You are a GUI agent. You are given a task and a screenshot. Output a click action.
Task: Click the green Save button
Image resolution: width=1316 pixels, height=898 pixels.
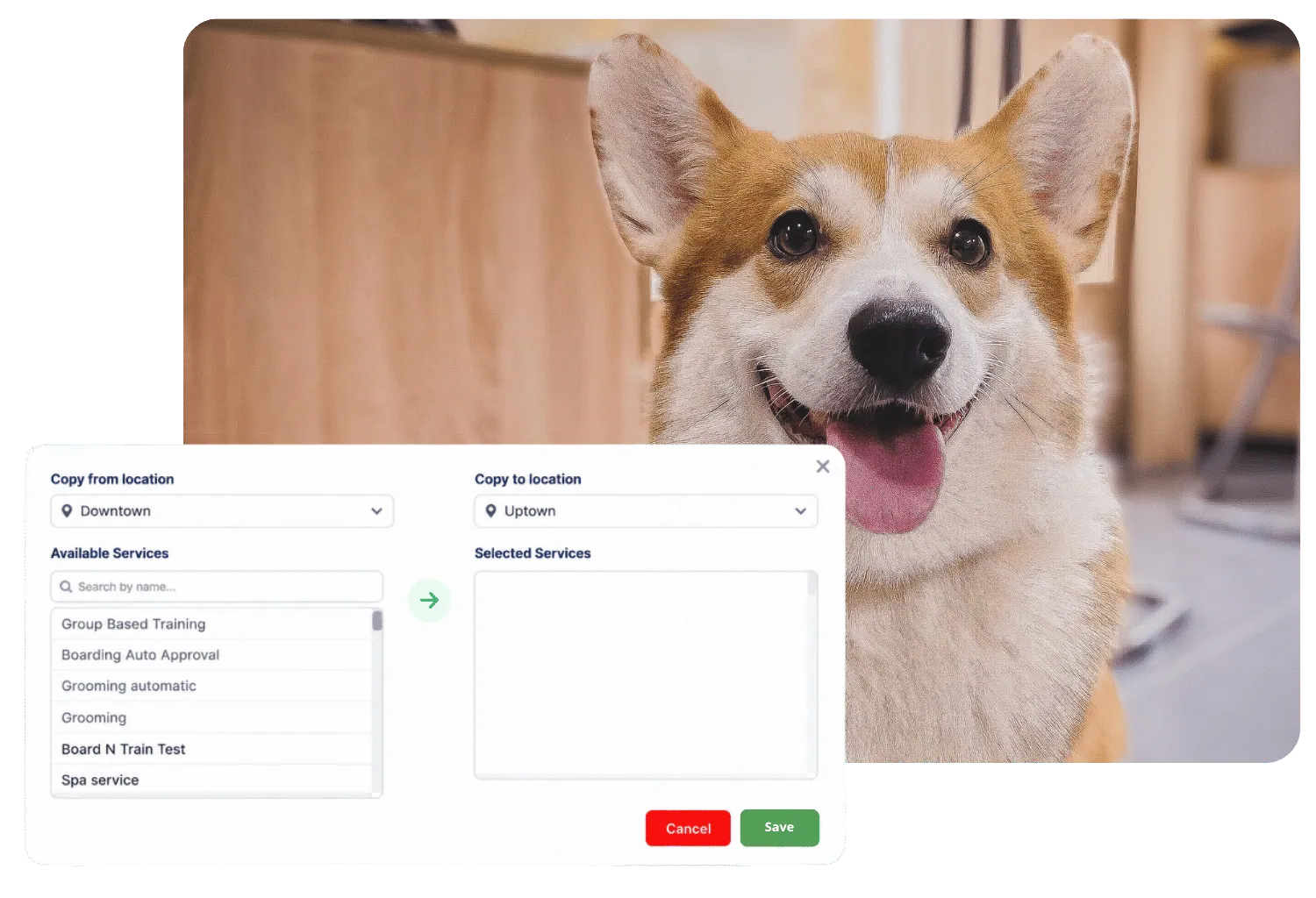coord(779,827)
